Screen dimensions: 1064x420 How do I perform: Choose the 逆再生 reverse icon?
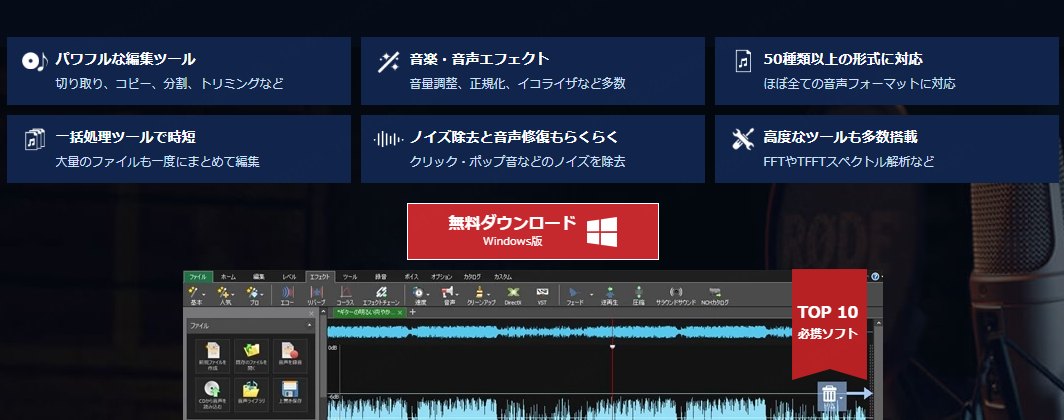point(610,294)
